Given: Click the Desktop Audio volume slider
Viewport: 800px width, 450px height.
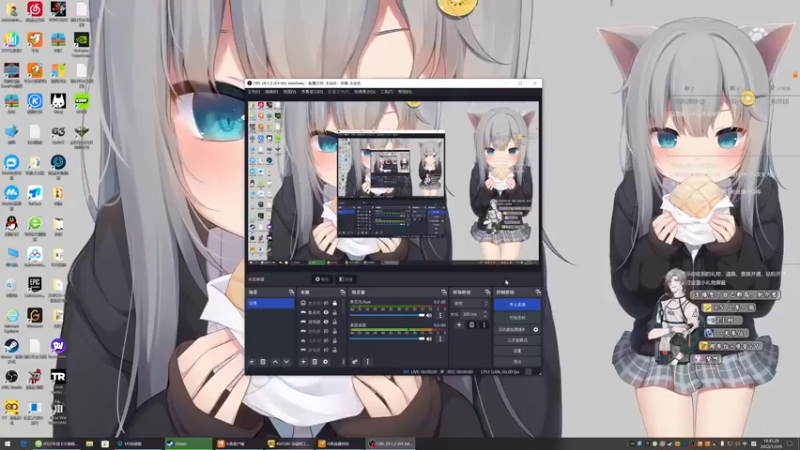Looking at the screenshot, I should coord(387,338).
